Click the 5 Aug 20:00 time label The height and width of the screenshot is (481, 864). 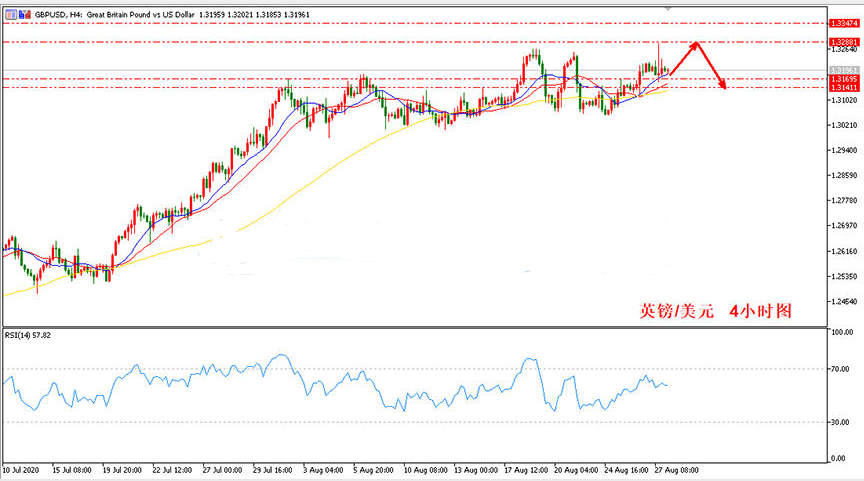coord(373,470)
